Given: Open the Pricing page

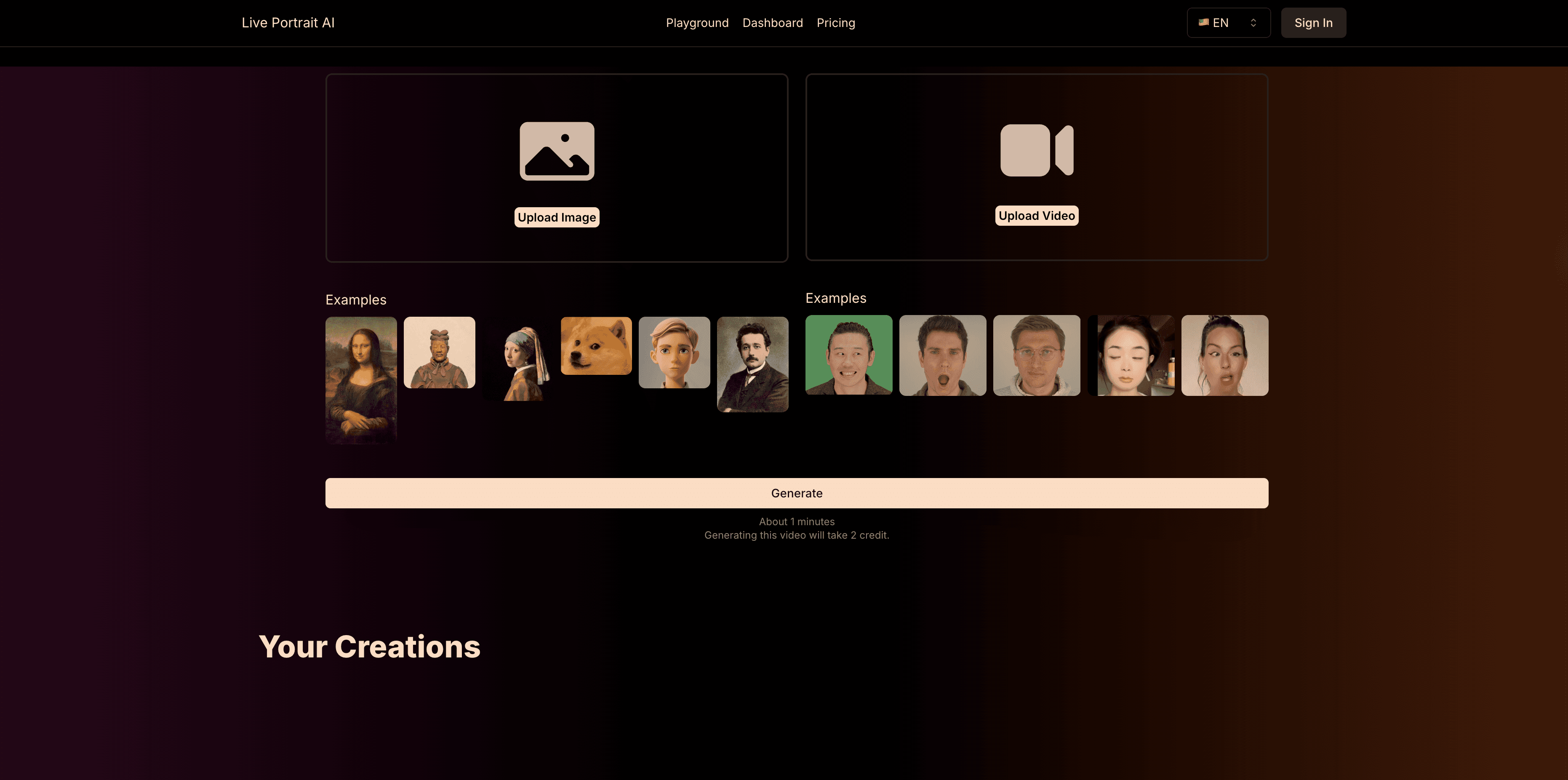Looking at the screenshot, I should coord(836,22).
